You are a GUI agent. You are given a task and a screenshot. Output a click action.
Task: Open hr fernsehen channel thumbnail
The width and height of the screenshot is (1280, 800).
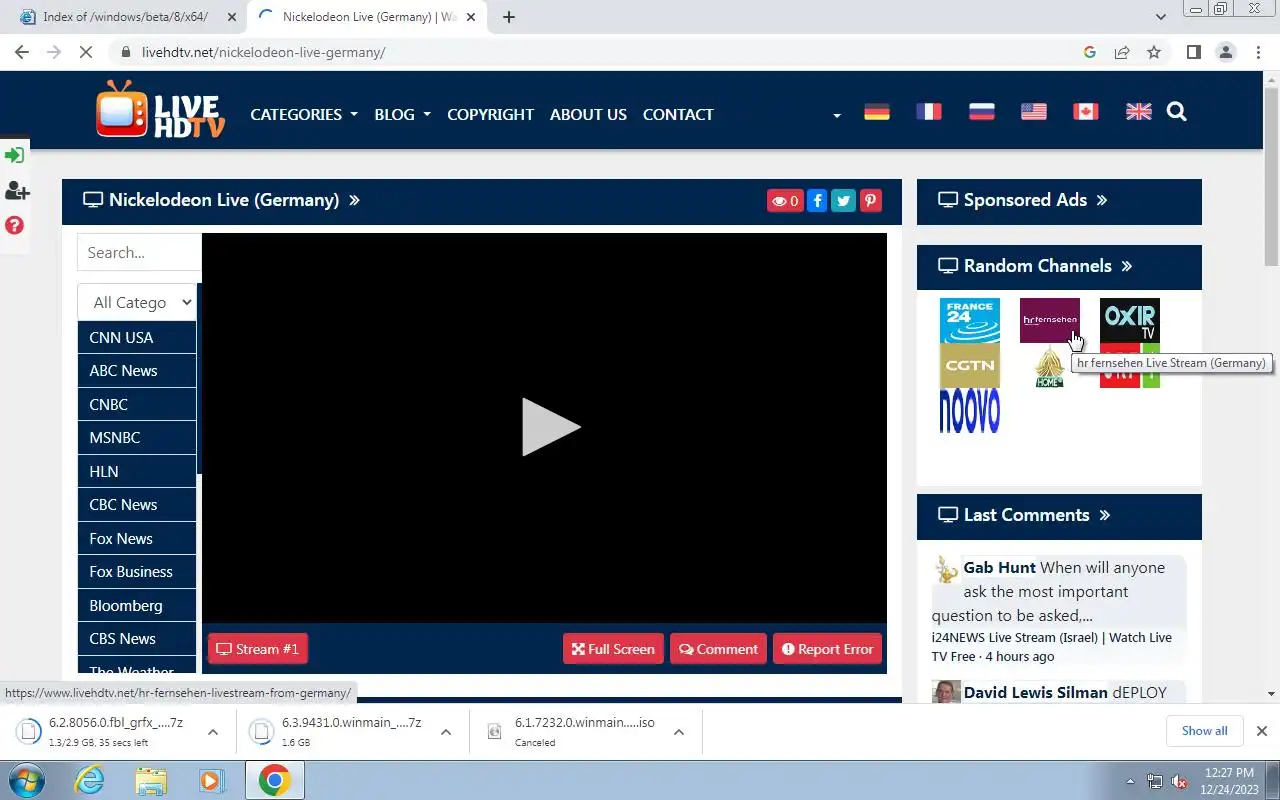(x=1050, y=320)
